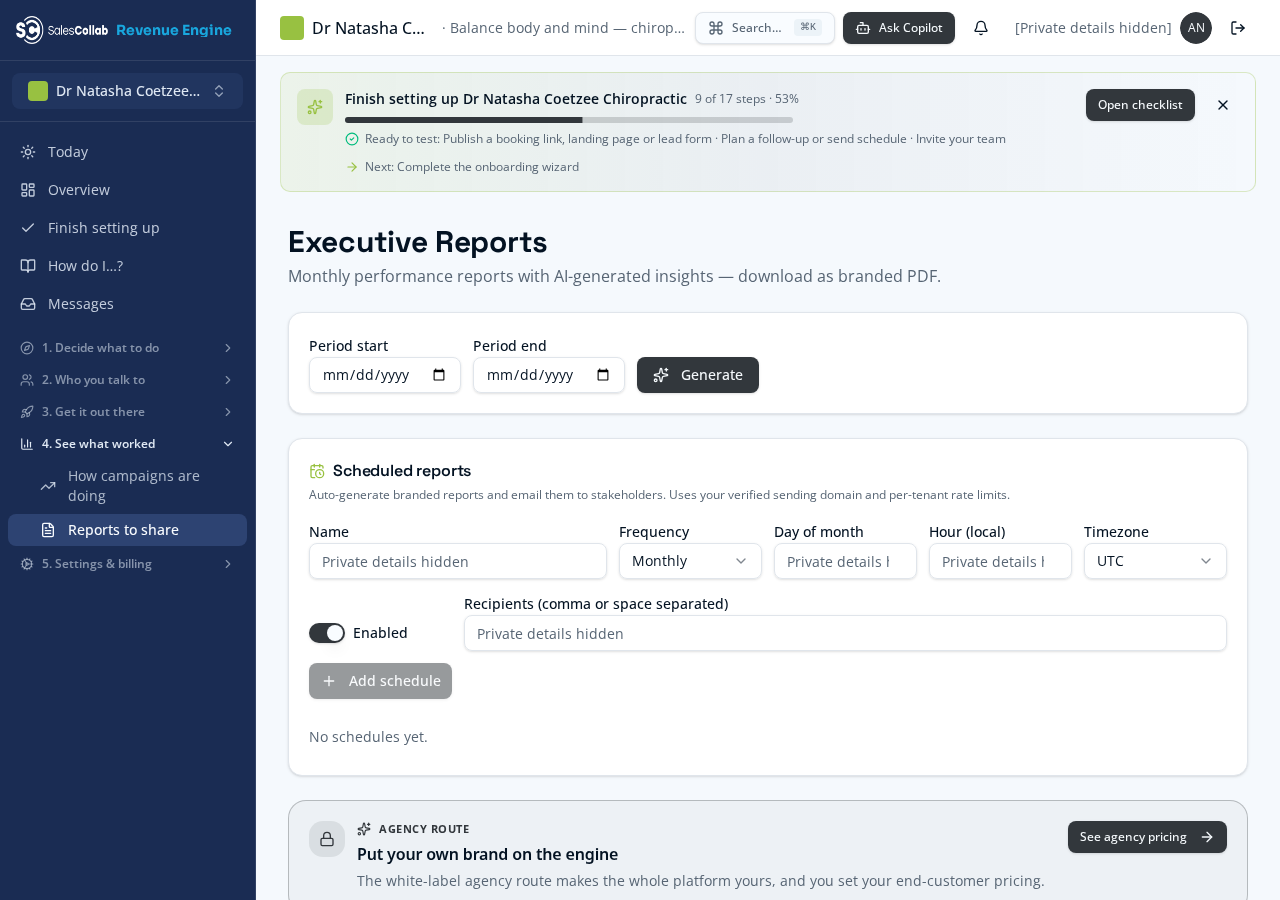Click the How do I book icon
The height and width of the screenshot is (900, 1280).
pyautogui.click(x=28, y=266)
